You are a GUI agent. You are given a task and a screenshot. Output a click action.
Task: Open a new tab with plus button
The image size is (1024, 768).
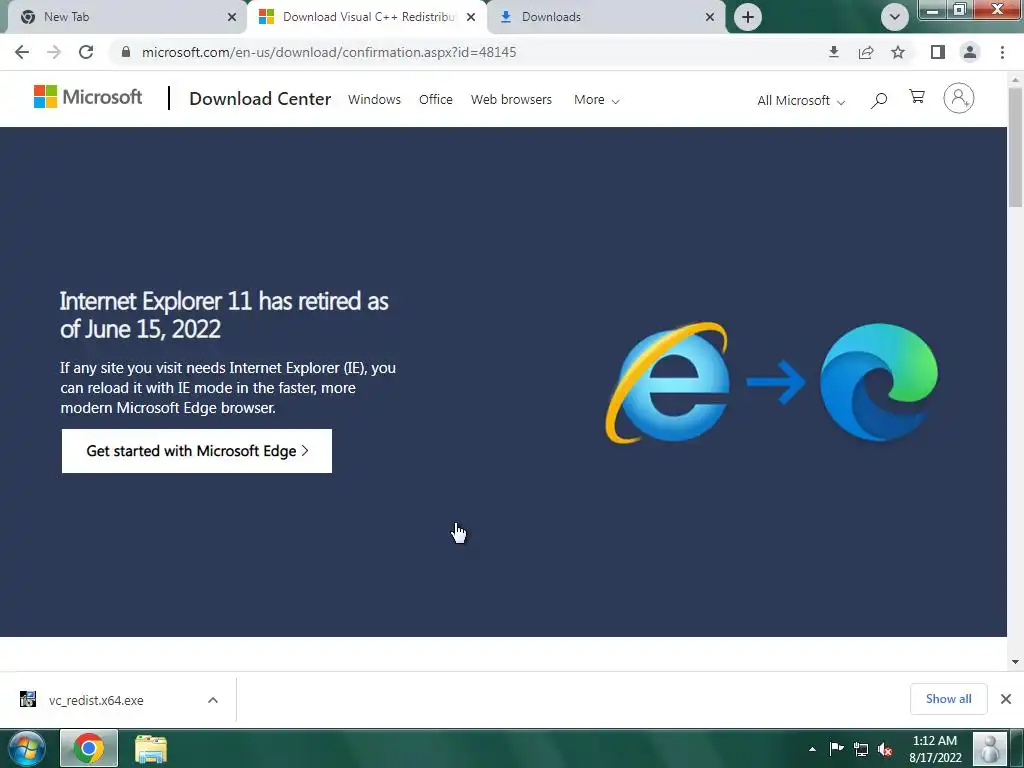click(x=748, y=17)
